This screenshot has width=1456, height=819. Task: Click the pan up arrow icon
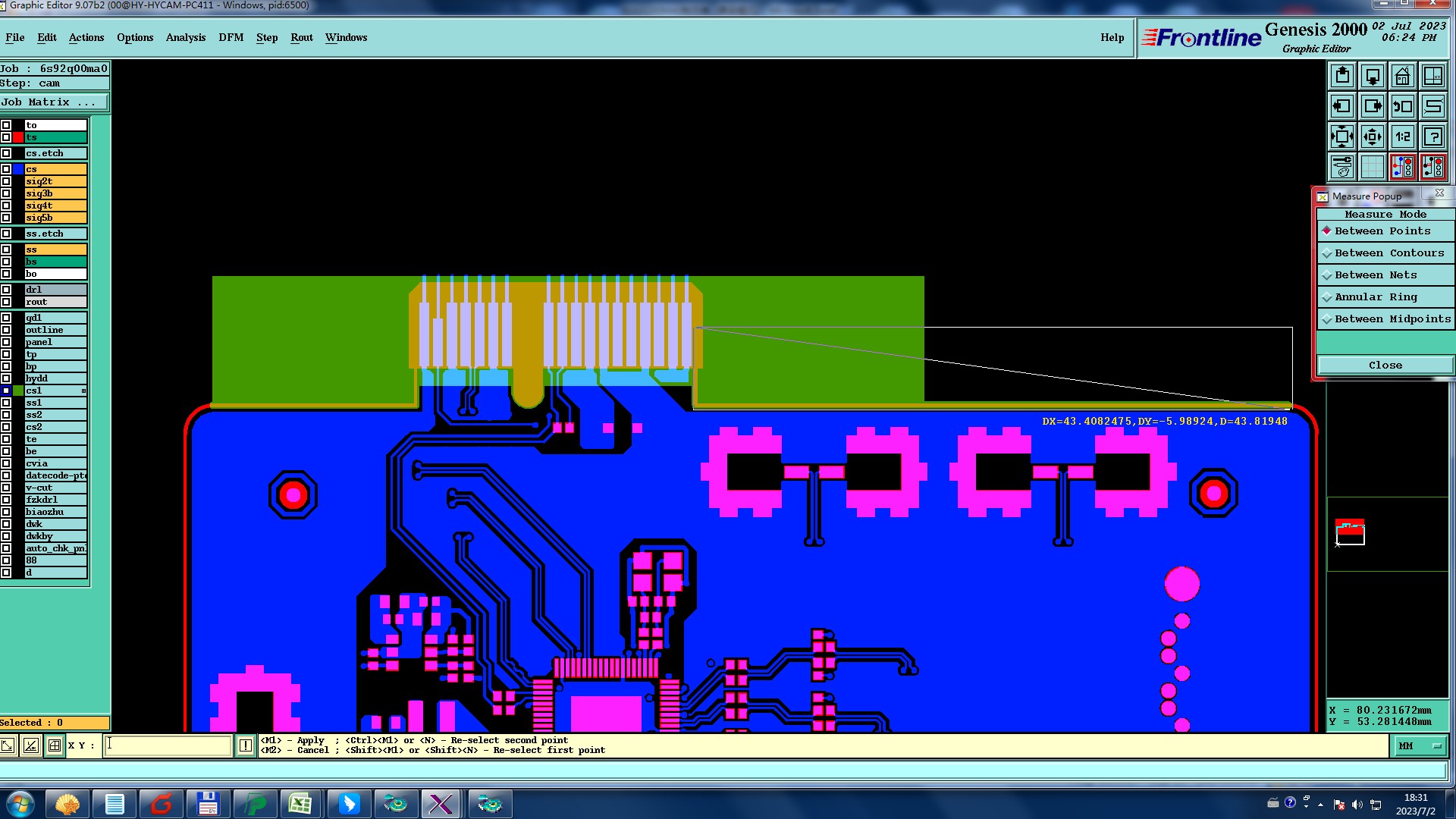click(x=1342, y=76)
